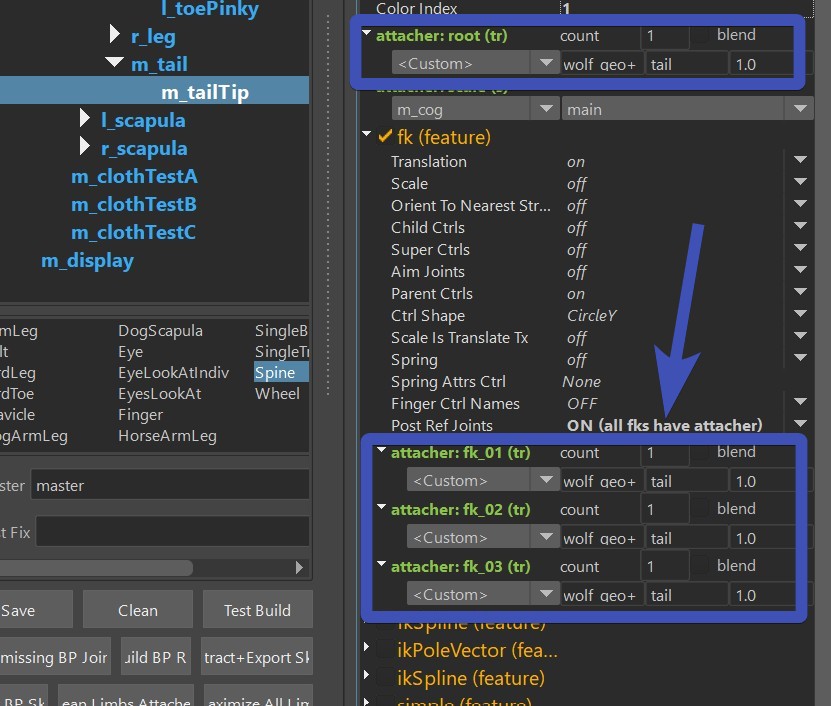
Task: Focus the master text field
Action: tap(170, 485)
